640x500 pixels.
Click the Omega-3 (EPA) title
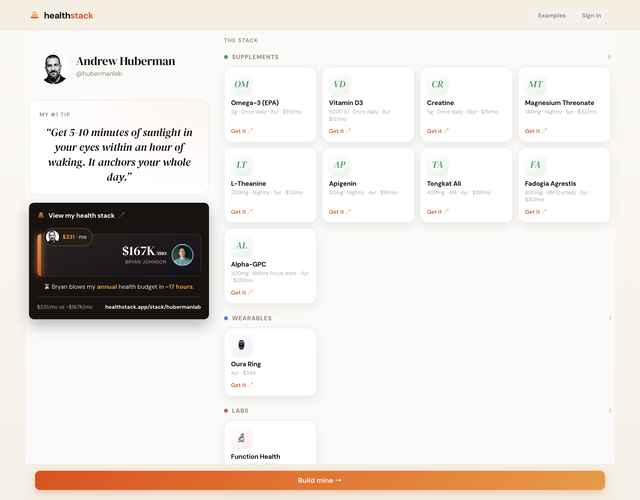click(255, 103)
